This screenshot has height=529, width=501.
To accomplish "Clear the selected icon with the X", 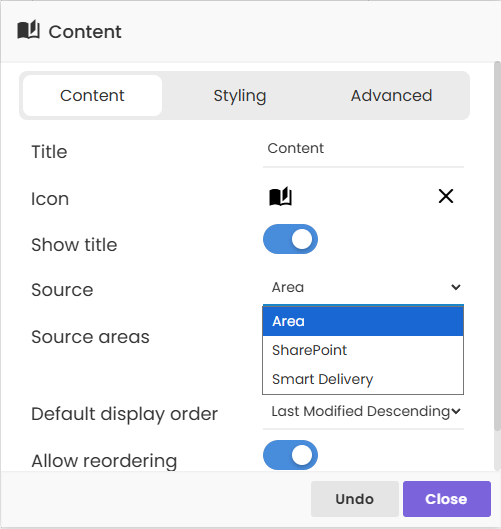I will coord(446,196).
